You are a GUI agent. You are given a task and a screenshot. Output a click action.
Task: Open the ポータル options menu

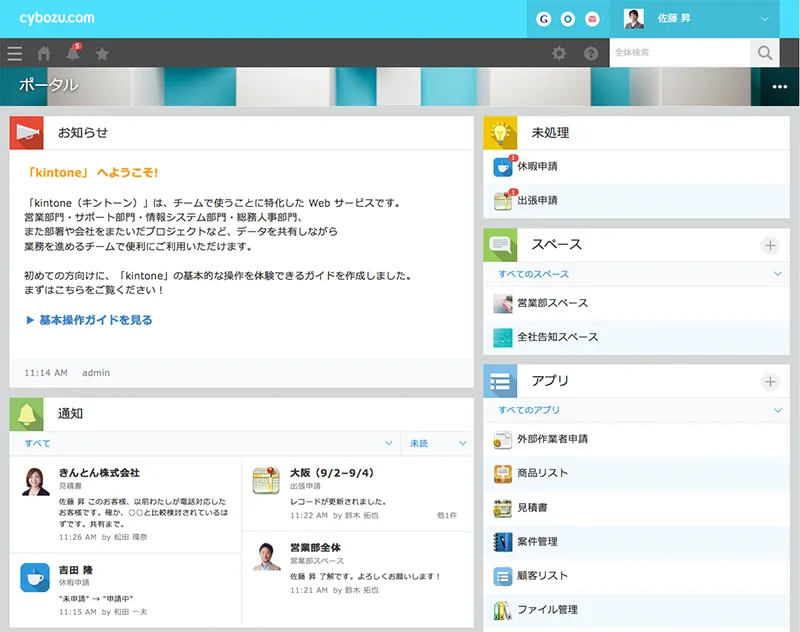[x=781, y=87]
